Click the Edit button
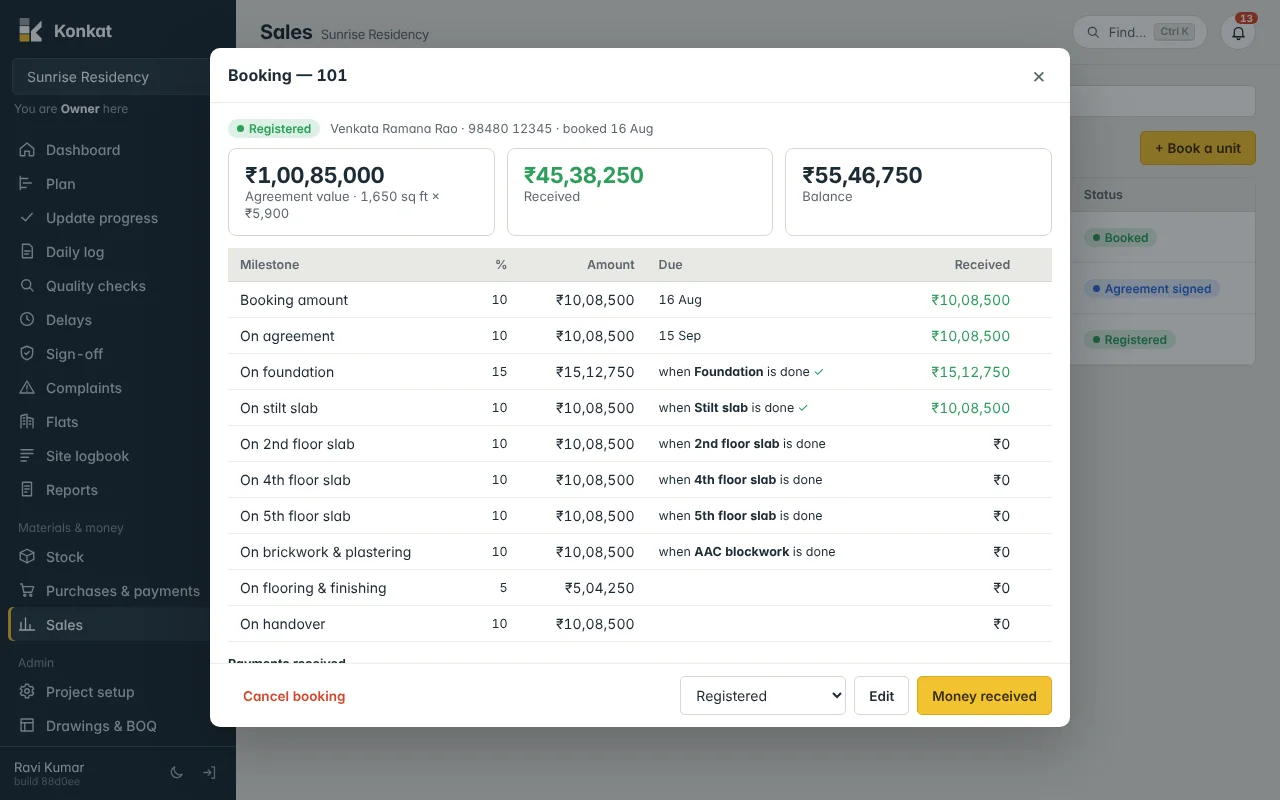Image resolution: width=1280 pixels, height=800 pixels. click(881, 696)
